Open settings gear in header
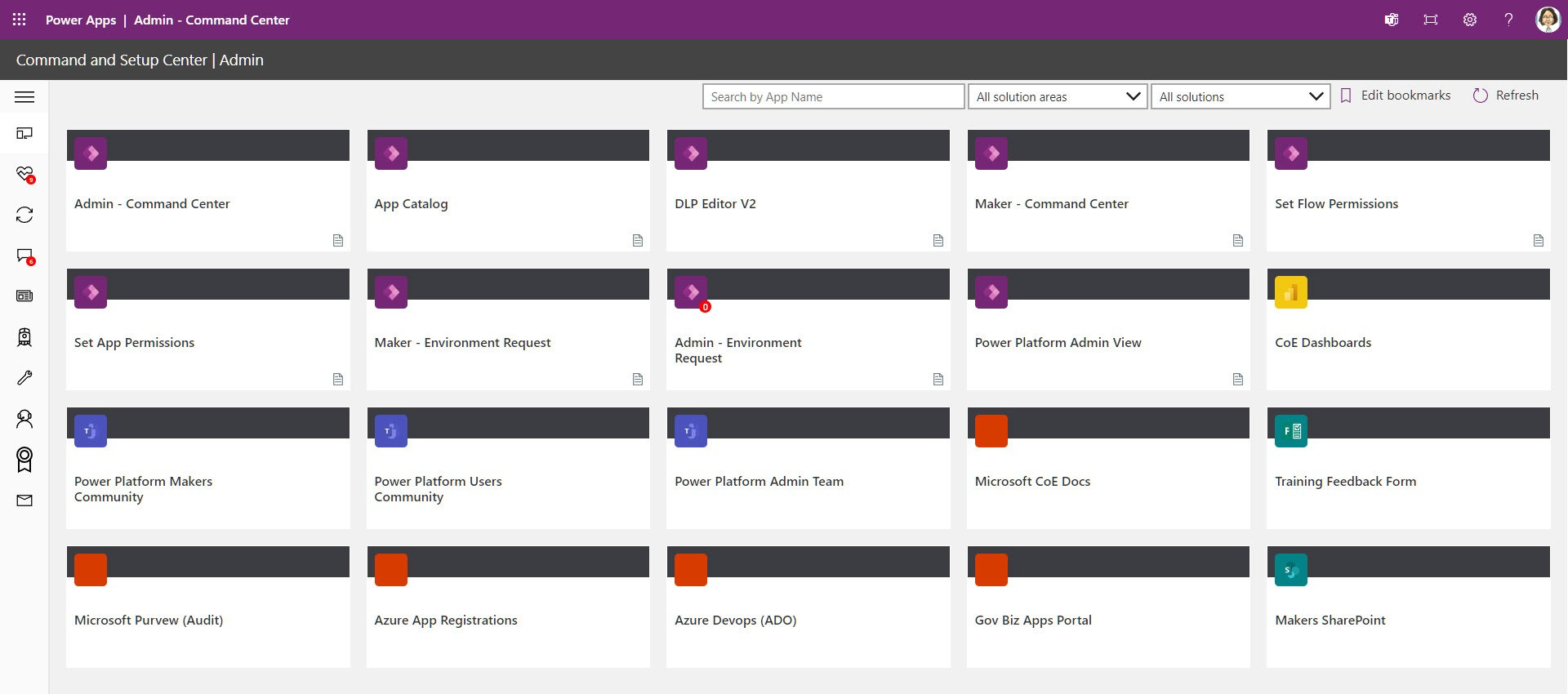 point(1470,20)
